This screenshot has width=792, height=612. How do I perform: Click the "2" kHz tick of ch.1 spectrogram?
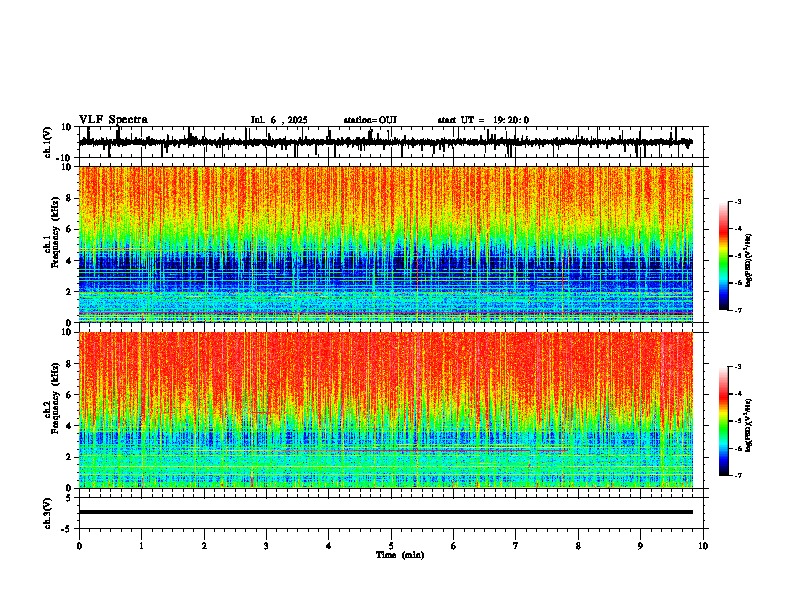click(70, 292)
